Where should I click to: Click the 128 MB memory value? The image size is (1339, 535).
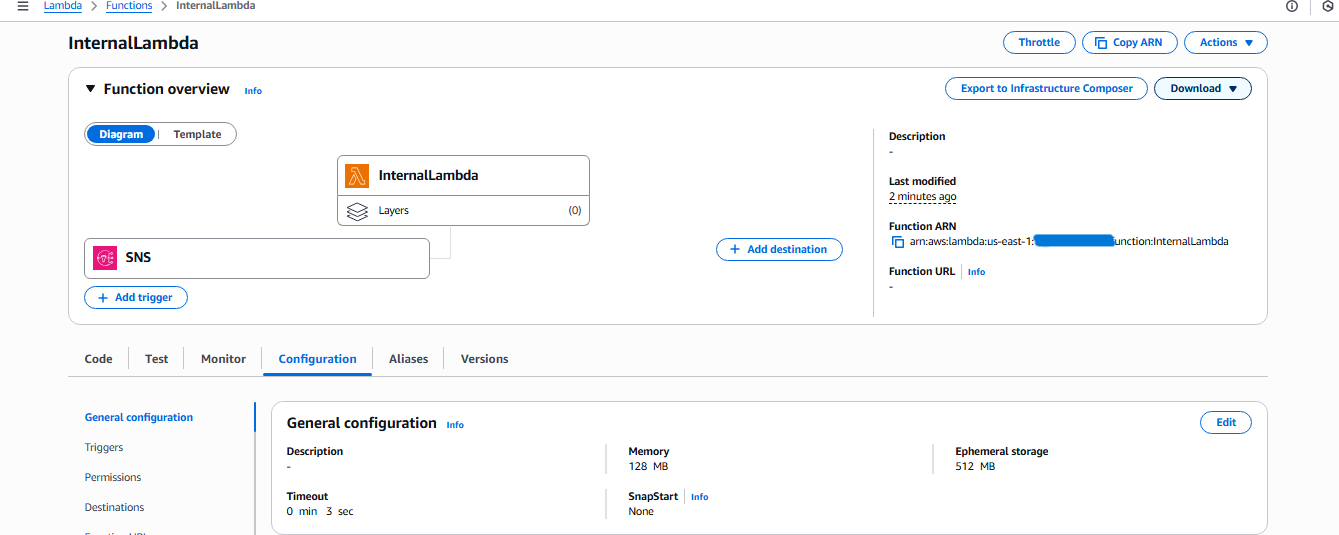(x=648, y=467)
